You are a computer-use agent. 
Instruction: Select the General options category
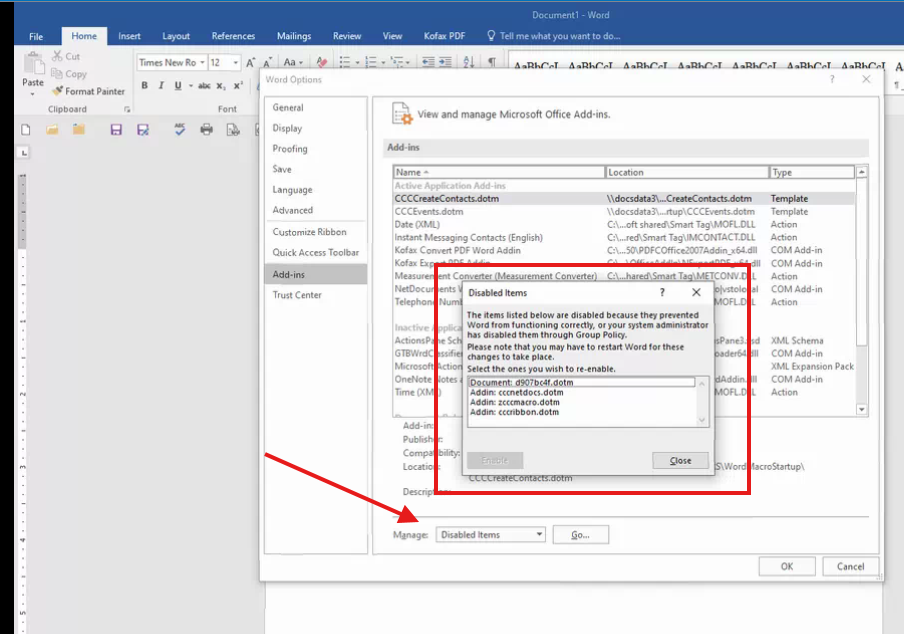pyautogui.click(x=316, y=108)
